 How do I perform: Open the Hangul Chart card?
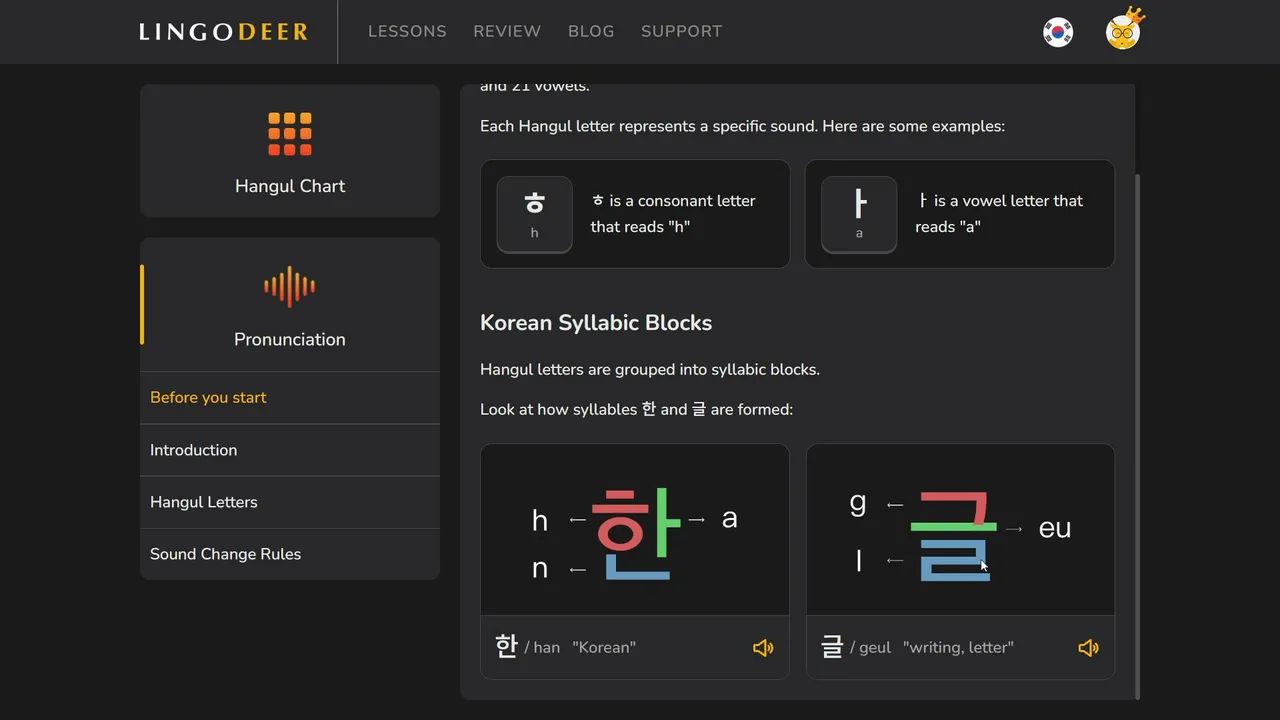(290, 151)
